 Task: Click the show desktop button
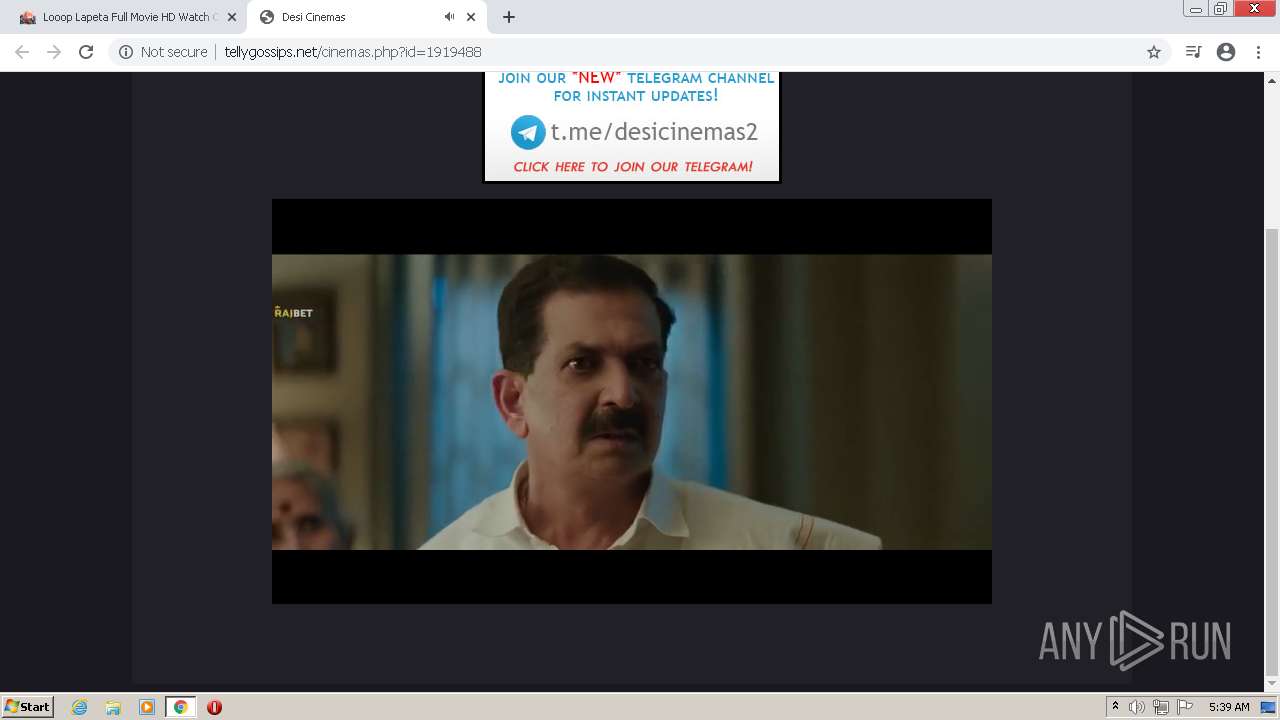pyautogui.click(x=1269, y=707)
